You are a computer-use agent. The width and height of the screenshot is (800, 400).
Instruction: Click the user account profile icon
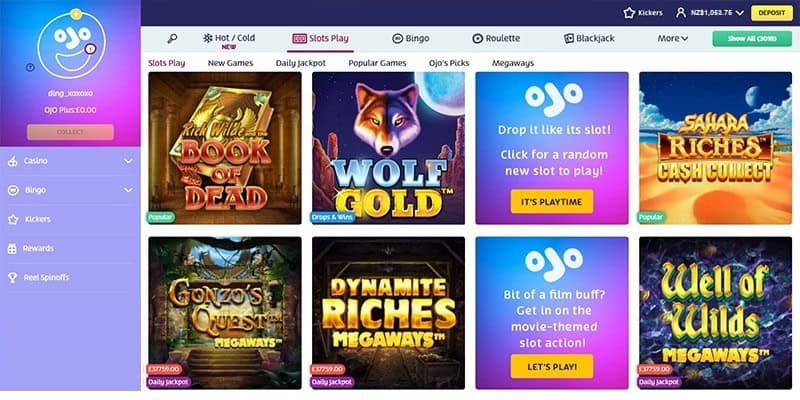click(x=681, y=13)
